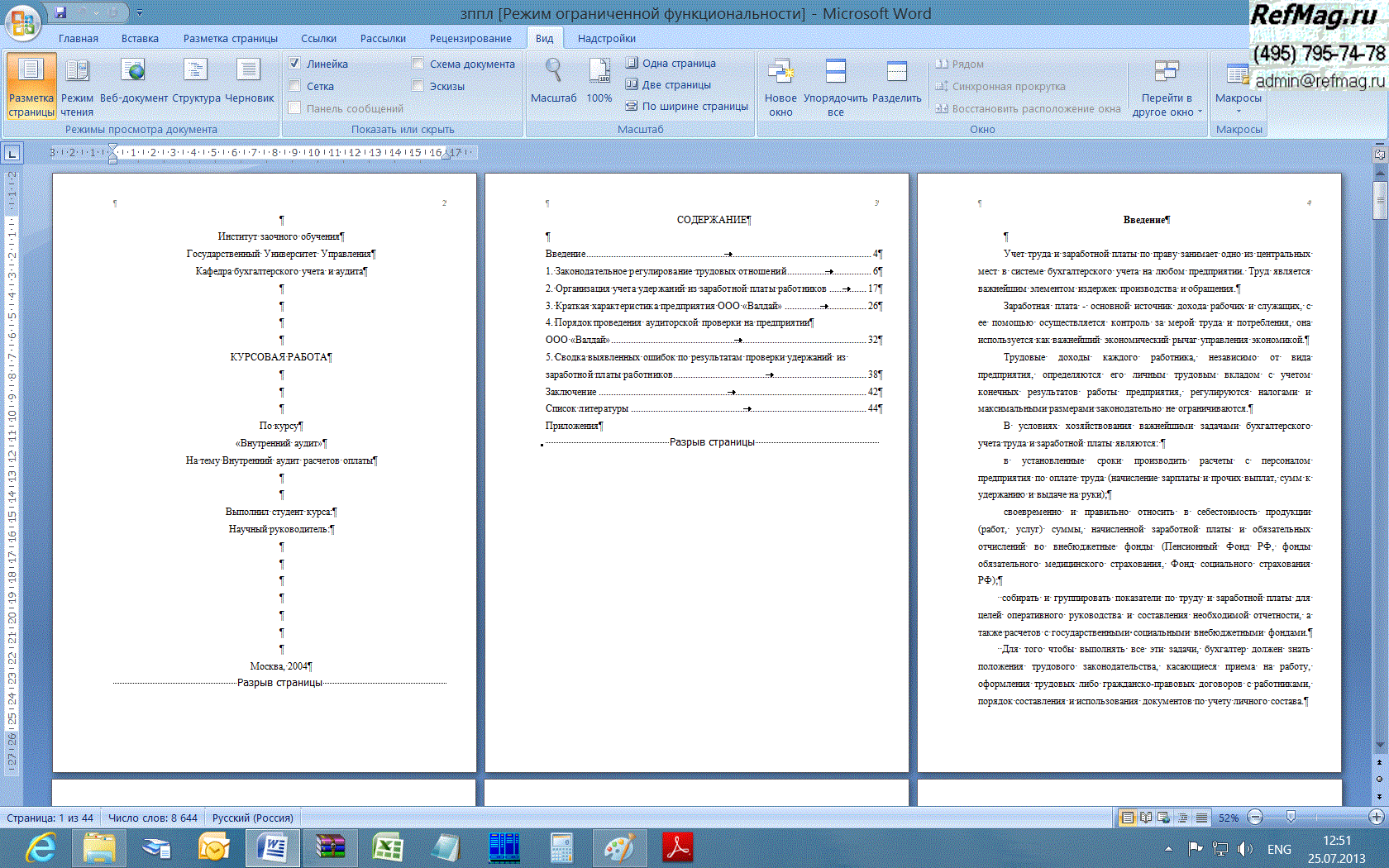Open the Вставка ribbon tab
The width and height of the screenshot is (1389, 868).
point(140,39)
